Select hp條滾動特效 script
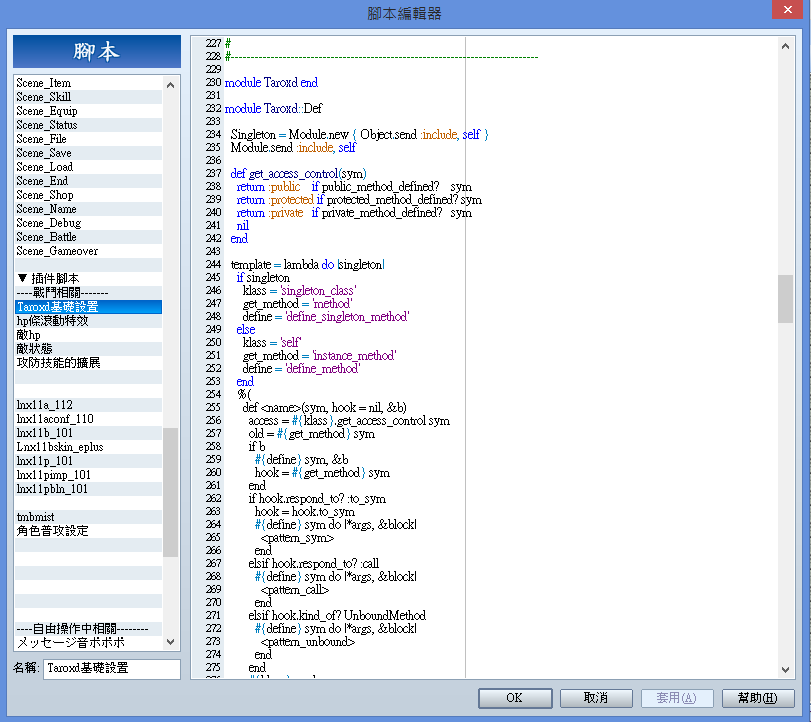 tap(88, 321)
